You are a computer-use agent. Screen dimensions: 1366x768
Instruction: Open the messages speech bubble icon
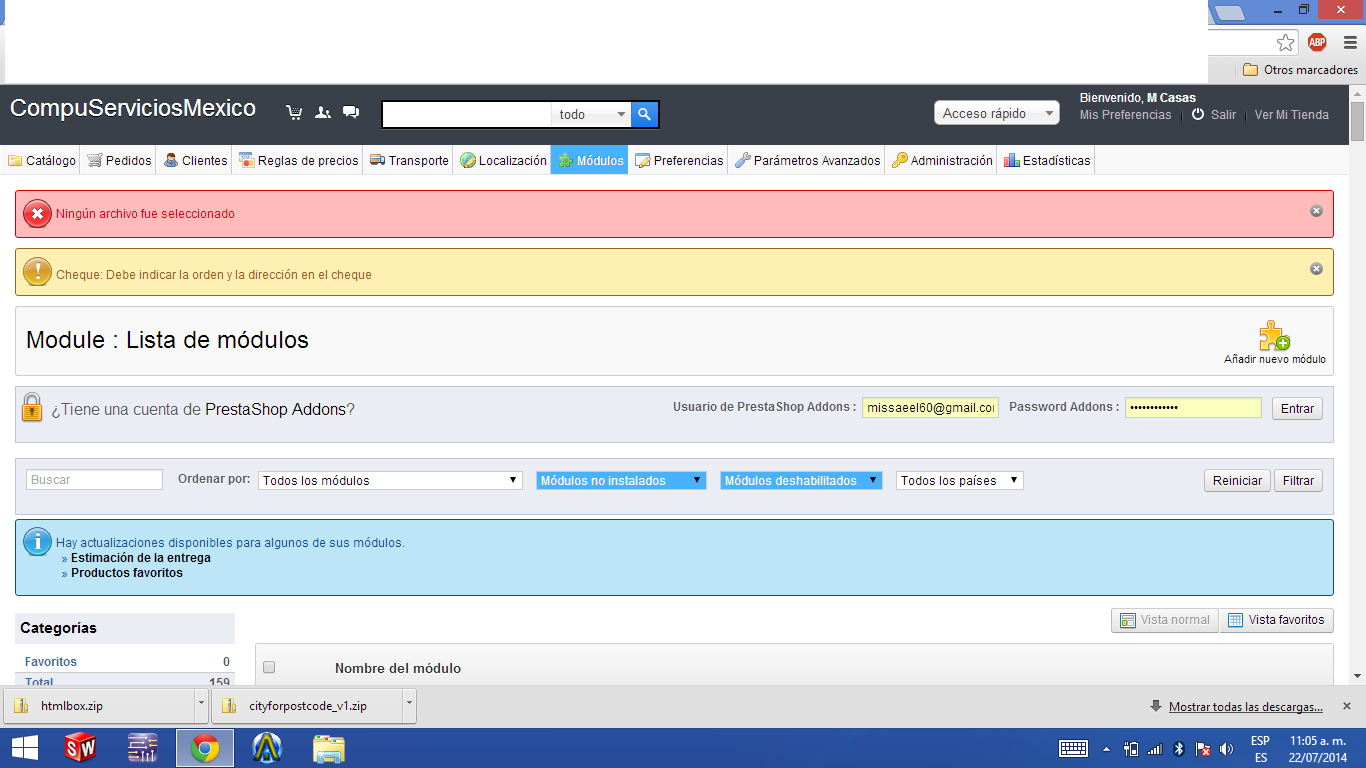(351, 113)
